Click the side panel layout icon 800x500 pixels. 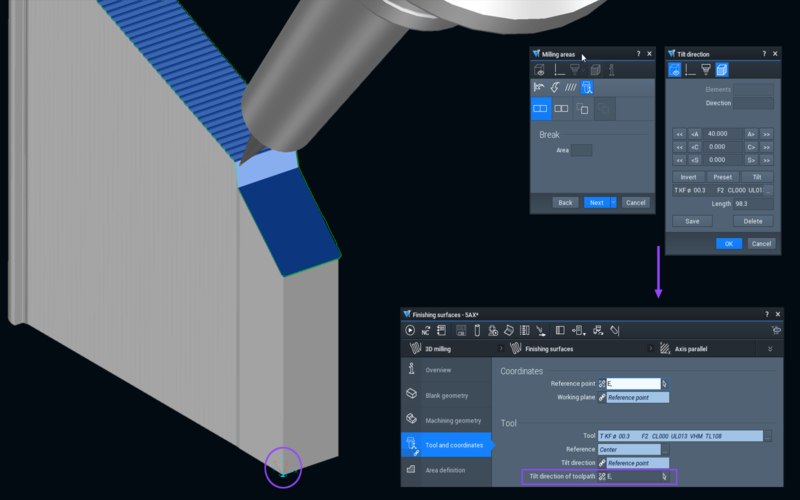click(560, 331)
